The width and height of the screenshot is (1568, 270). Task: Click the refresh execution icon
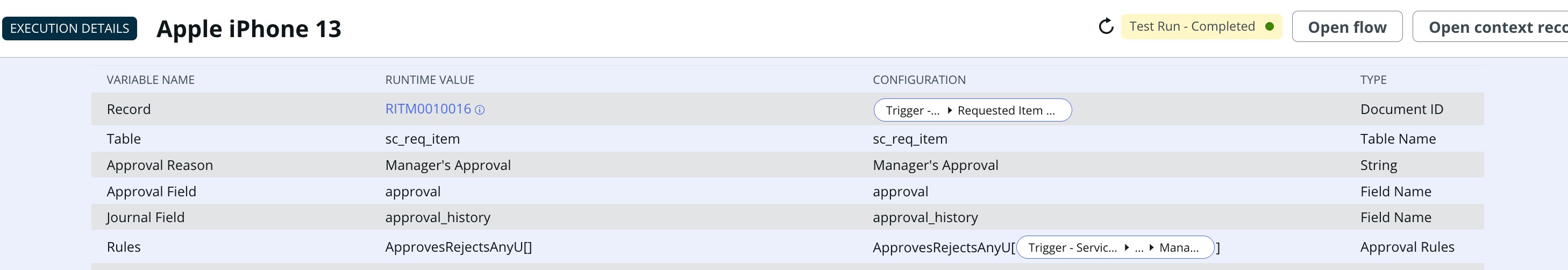tap(1106, 26)
